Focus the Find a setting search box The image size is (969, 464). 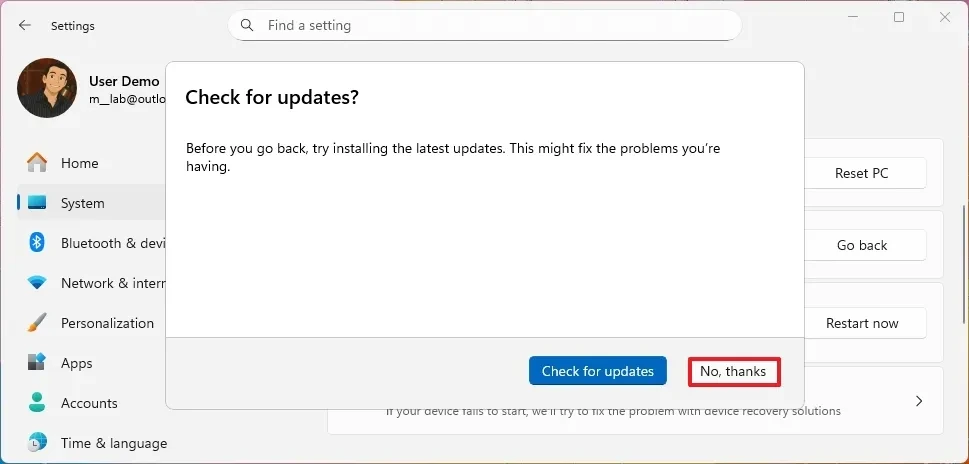pos(490,25)
